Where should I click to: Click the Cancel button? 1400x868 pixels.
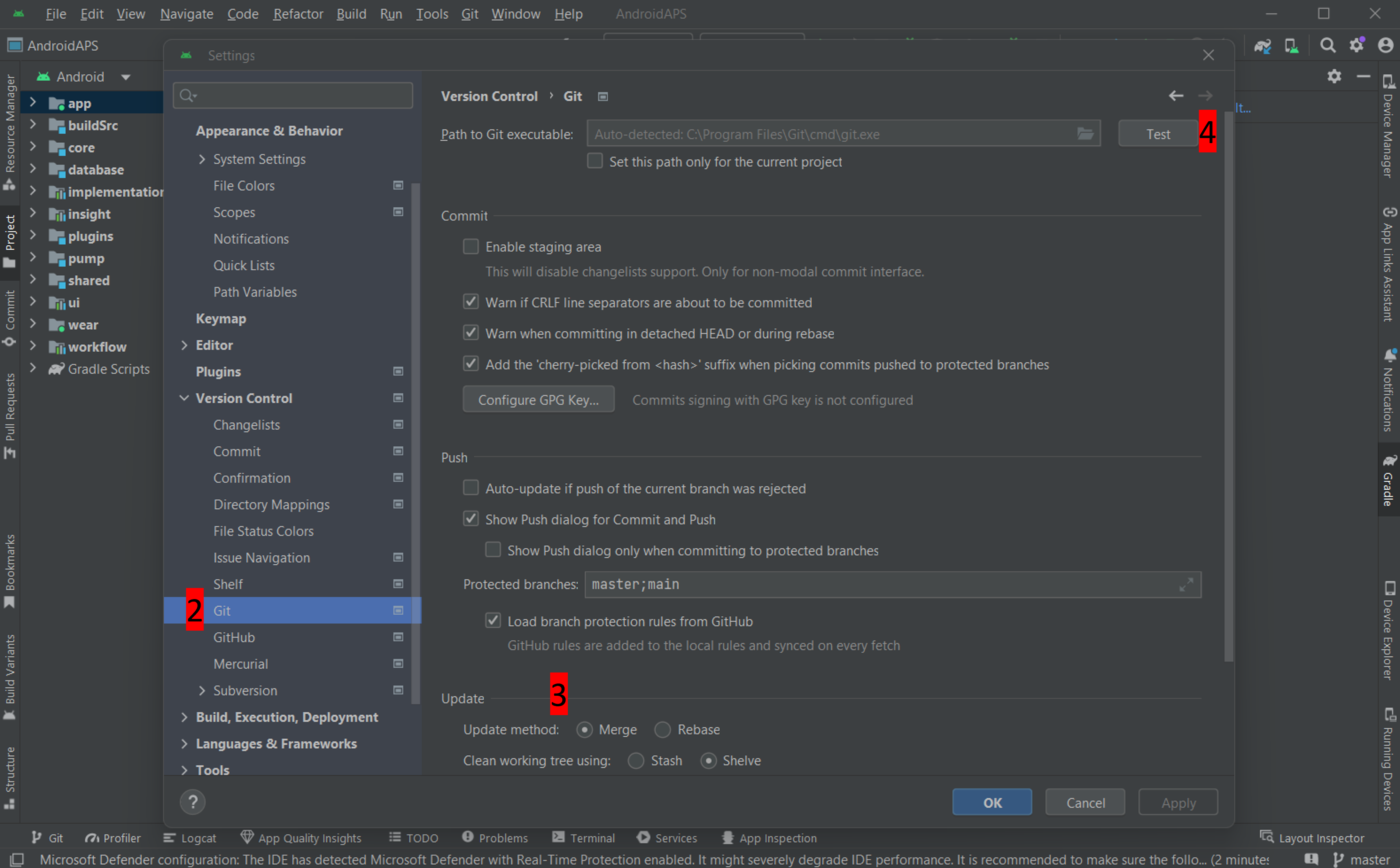pos(1085,803)
